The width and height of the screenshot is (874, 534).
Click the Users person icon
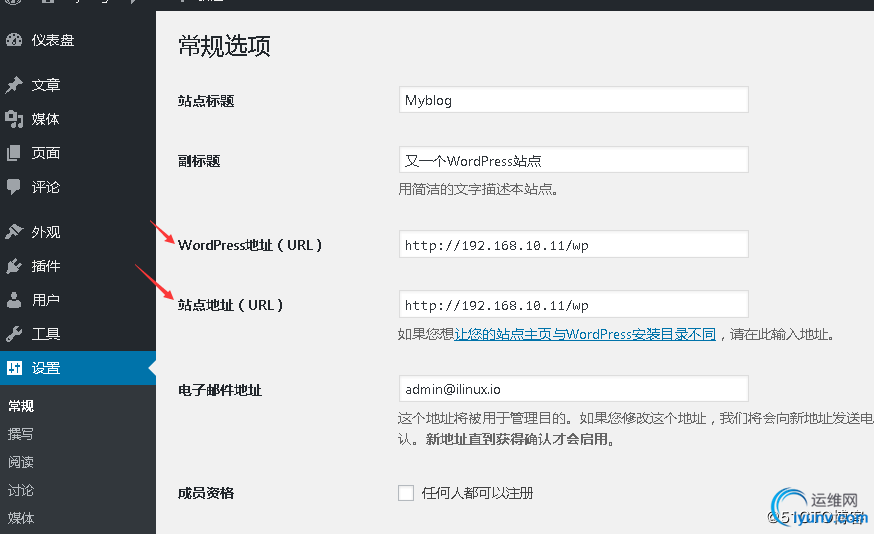14,300
